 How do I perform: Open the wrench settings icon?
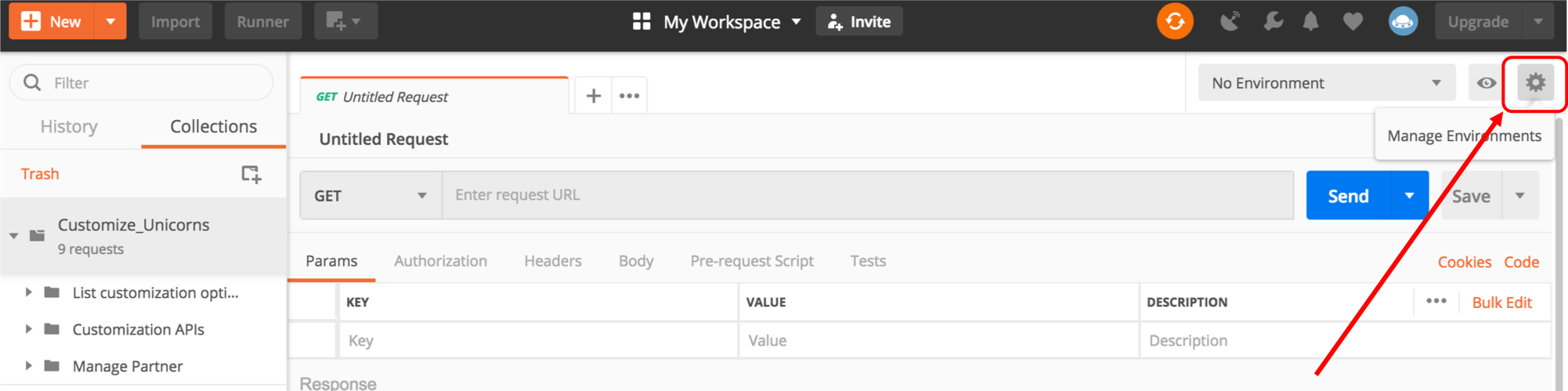tap(1273, 21)
